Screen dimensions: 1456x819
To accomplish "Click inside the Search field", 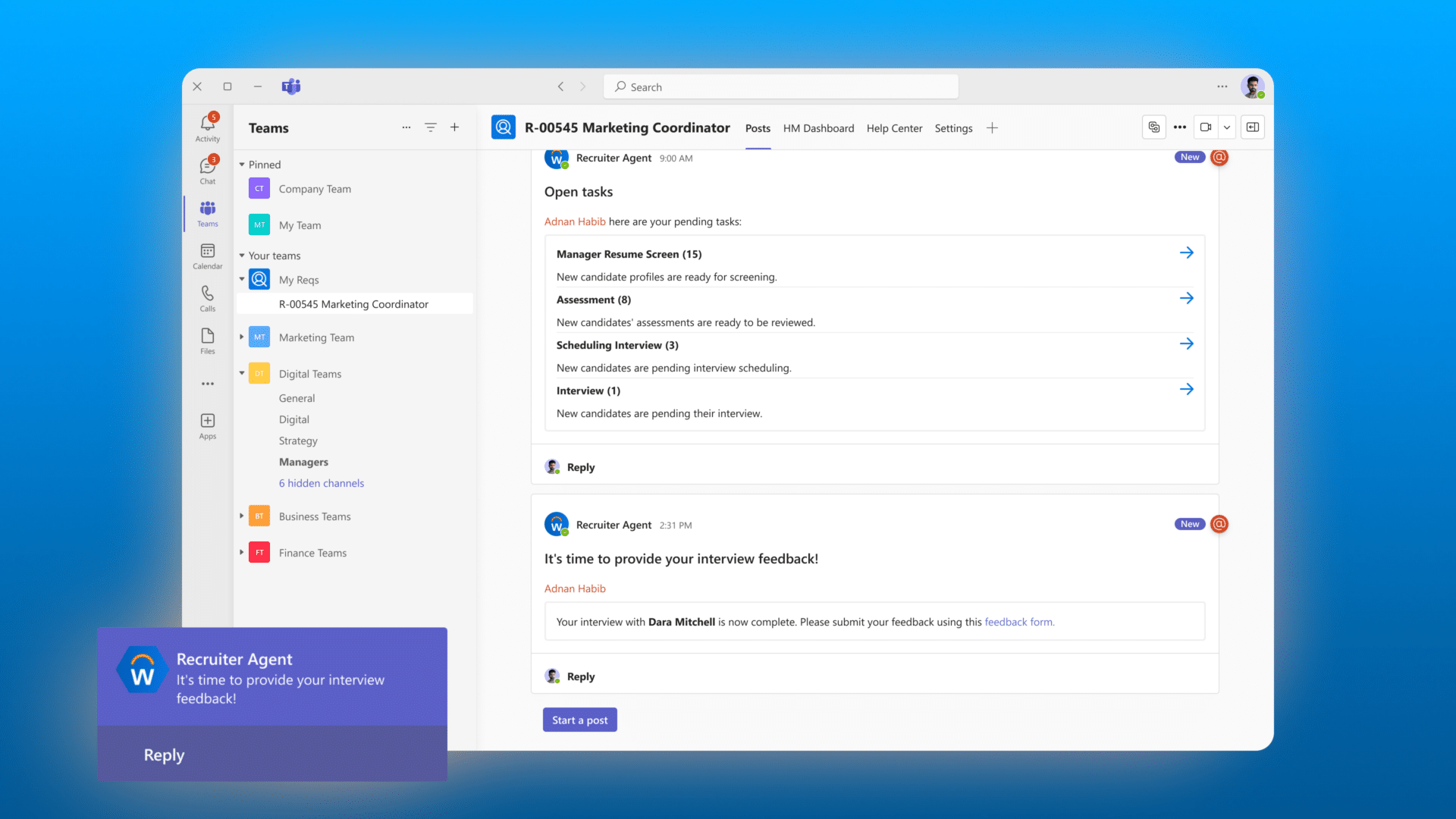I will point(780,86).
